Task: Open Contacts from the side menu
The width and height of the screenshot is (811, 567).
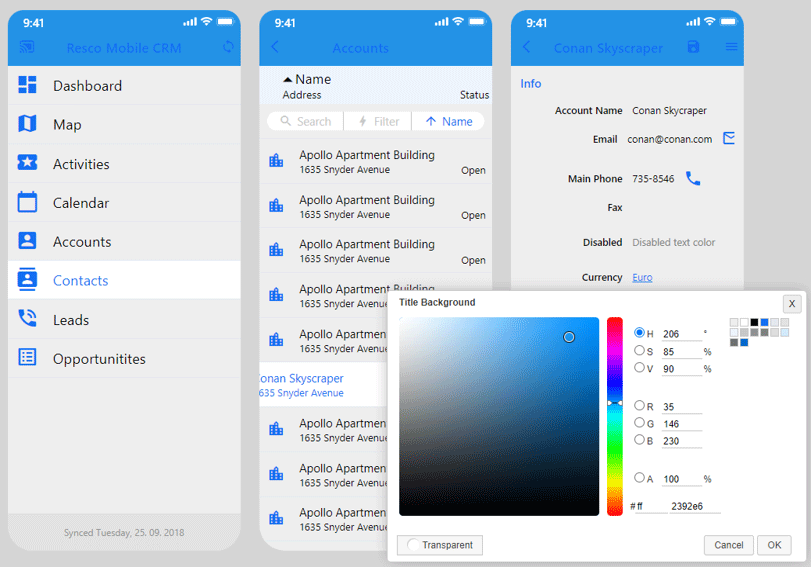Action: [80, 280]
